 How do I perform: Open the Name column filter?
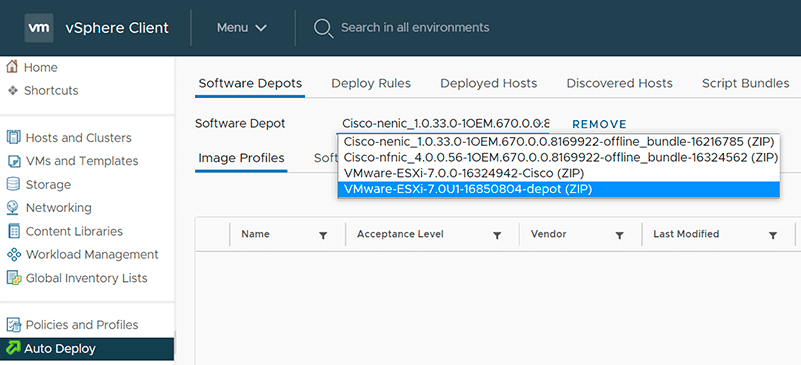pos(323,235)
